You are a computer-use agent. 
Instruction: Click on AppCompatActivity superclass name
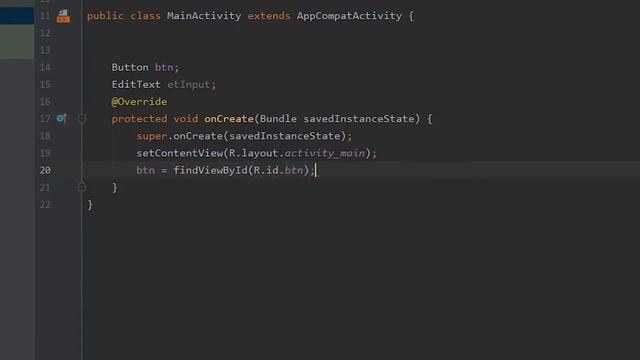[x=349, y=16]
